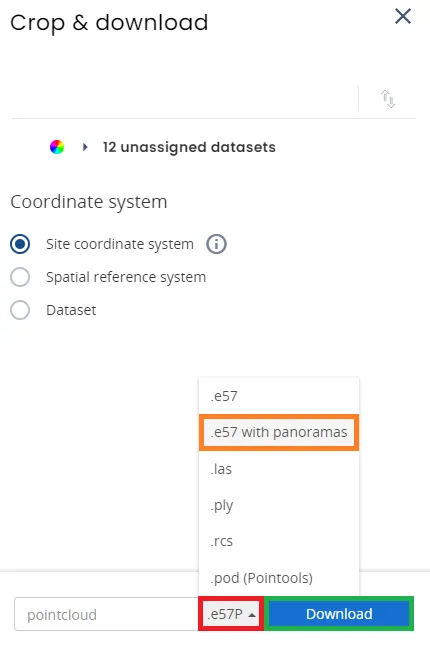
Task: Select the Spatial reference system radio button
Action: pyautogui.click(x=20, y=277)
